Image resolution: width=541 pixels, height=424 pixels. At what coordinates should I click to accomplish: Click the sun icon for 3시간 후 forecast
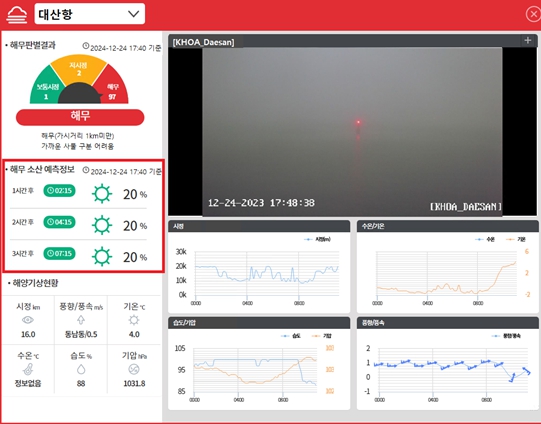[x=102, y=257]
